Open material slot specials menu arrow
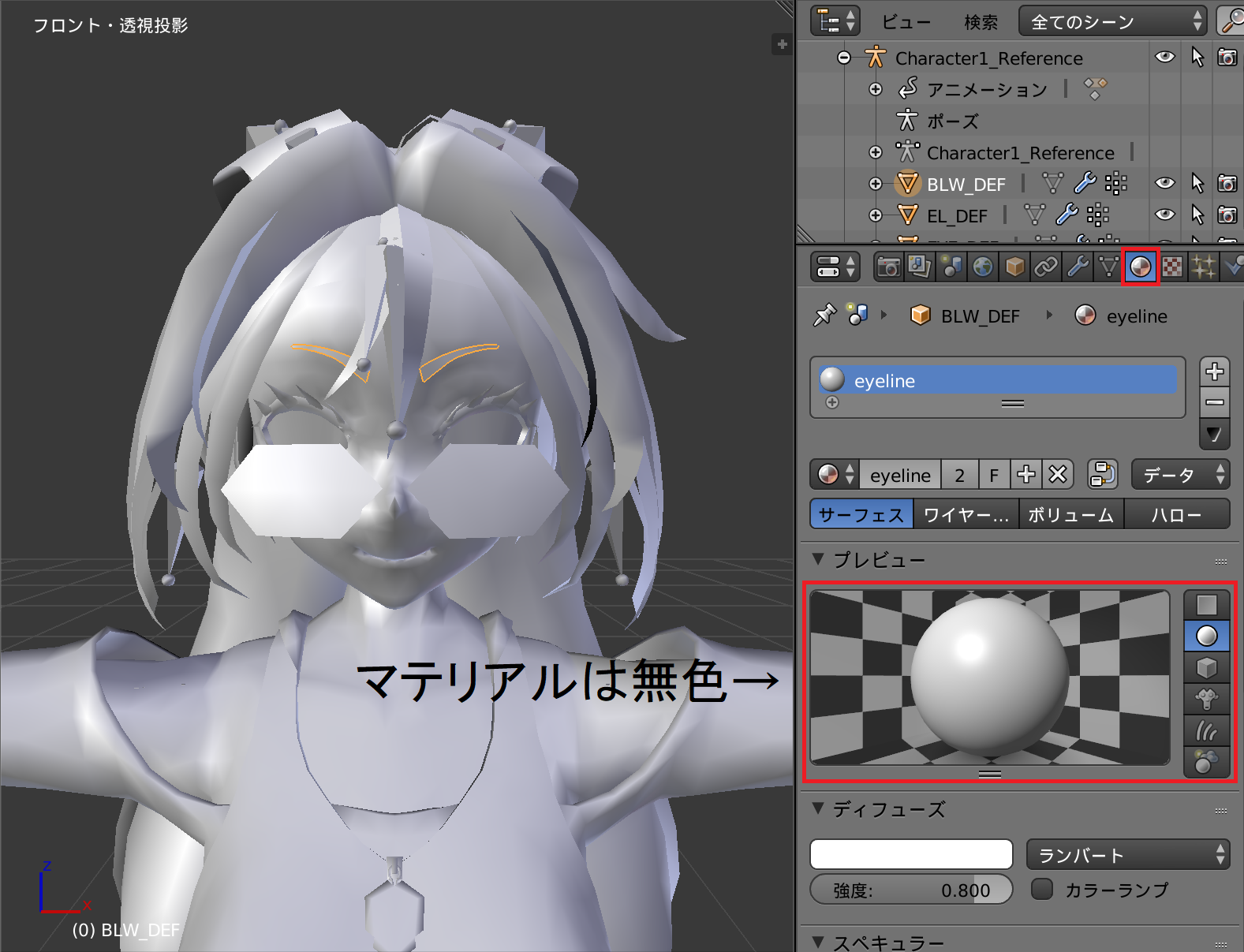The height and width of the screenshot is (952, 1244). click(x=1215, y=434)
